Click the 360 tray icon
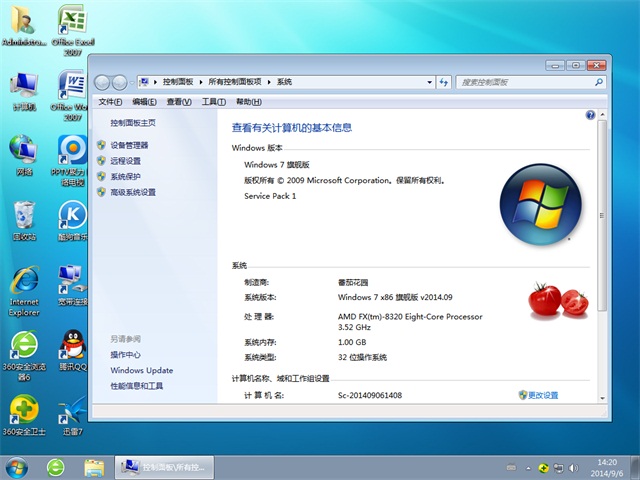The width and height of the screenshot is (640, 480). (543, 468)
